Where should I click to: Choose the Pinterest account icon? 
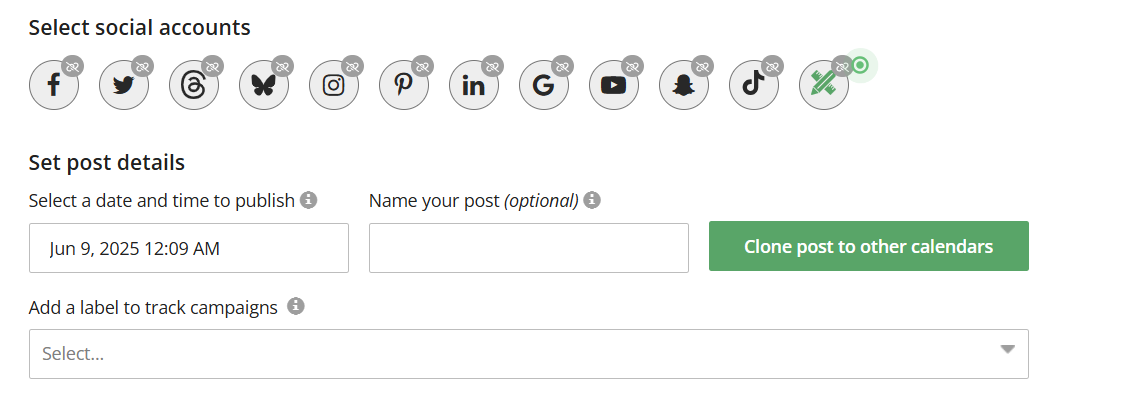[x=404, y=85]
